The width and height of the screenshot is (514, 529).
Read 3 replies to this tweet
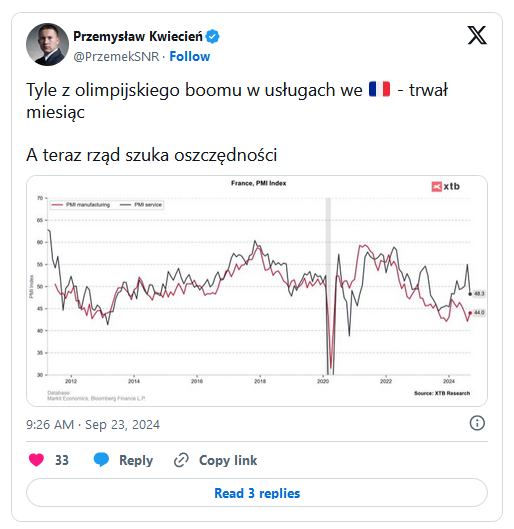coord(257,493)
